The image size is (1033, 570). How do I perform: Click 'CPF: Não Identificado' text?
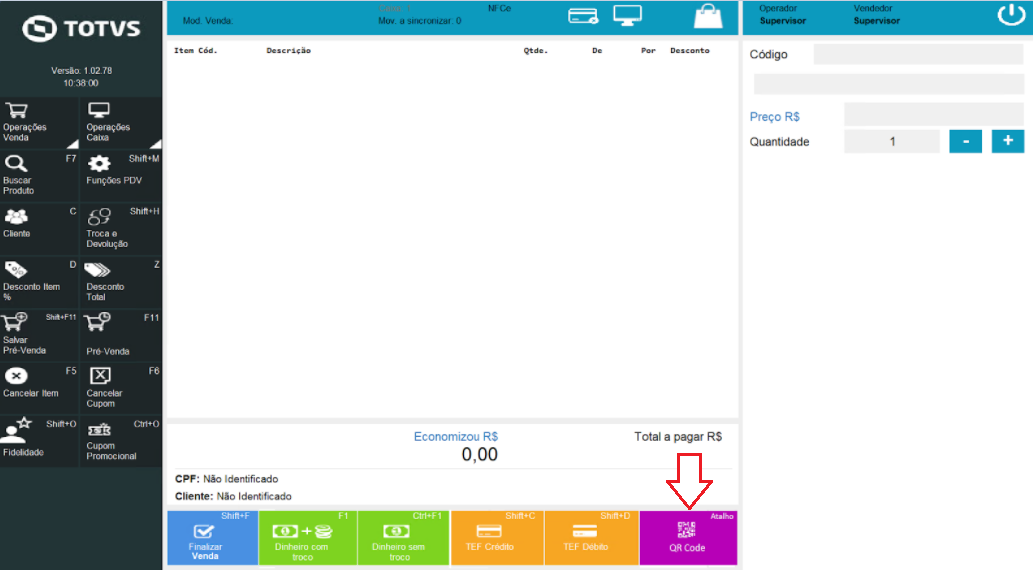227,479
